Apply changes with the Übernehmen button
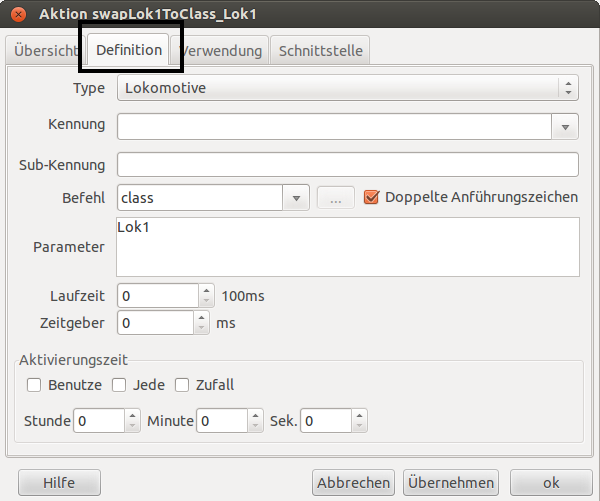 (451, 483)
